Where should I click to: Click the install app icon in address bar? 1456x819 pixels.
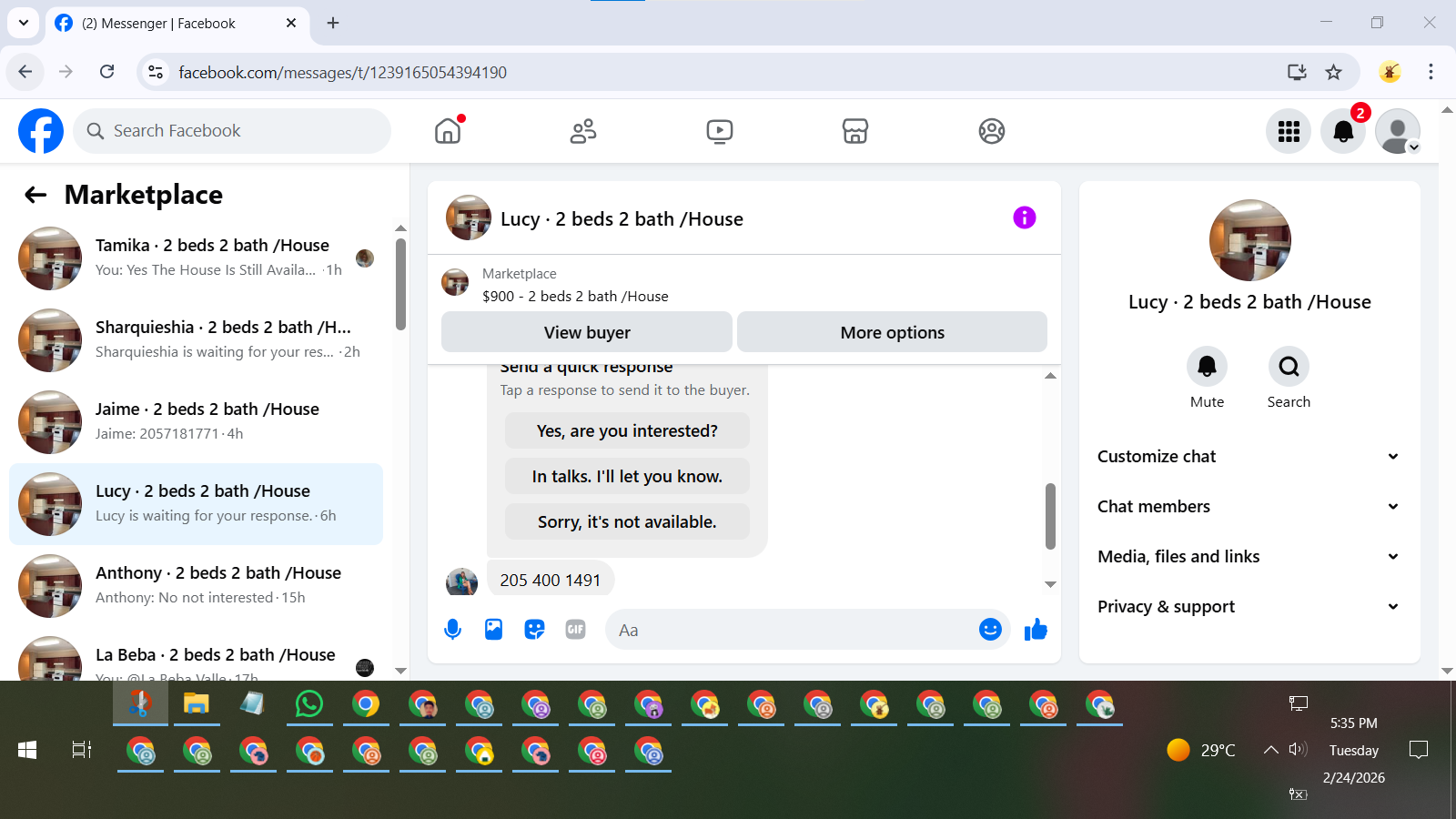[1297, 72]
